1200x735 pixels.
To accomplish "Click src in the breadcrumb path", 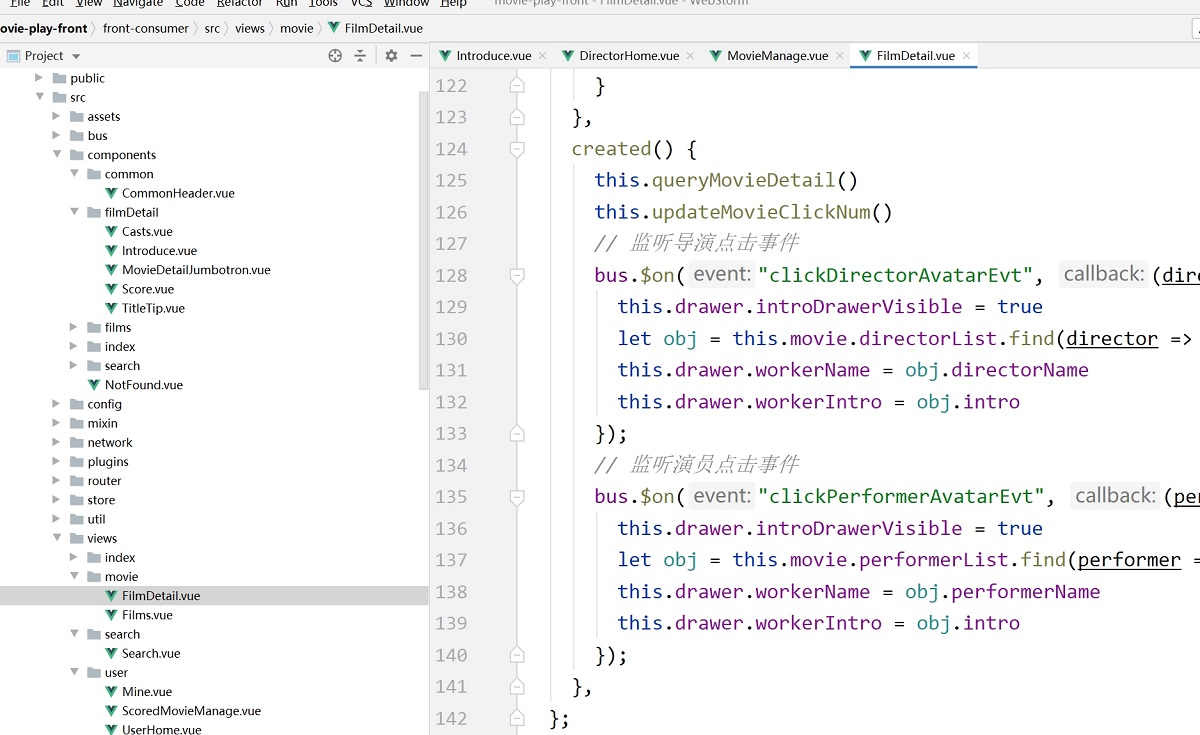I will click(x=212, y=29).
